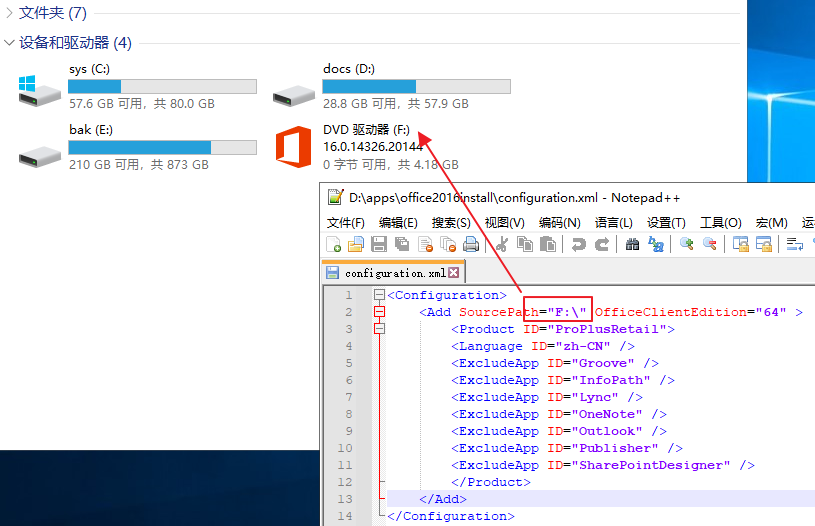Click the bak (E:) capacity bar
Viewport: 815px width, 526px height.
(162, 147)
